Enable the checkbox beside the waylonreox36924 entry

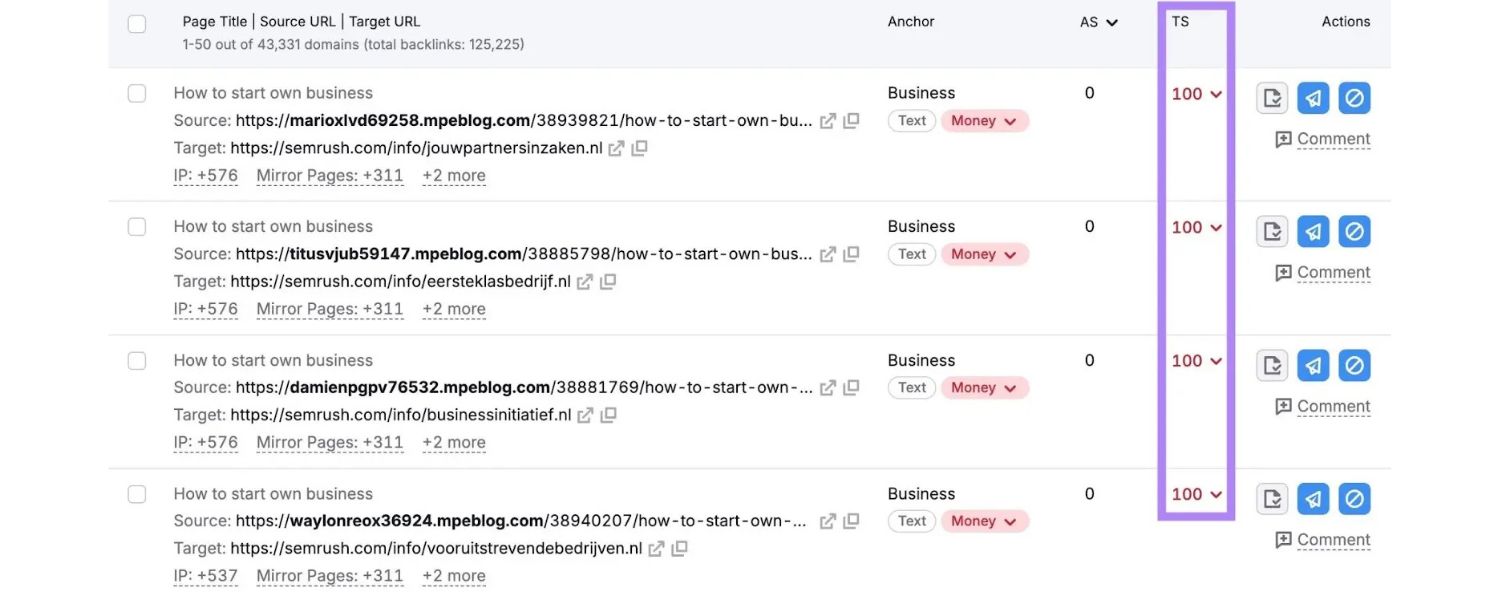[137, 492]
